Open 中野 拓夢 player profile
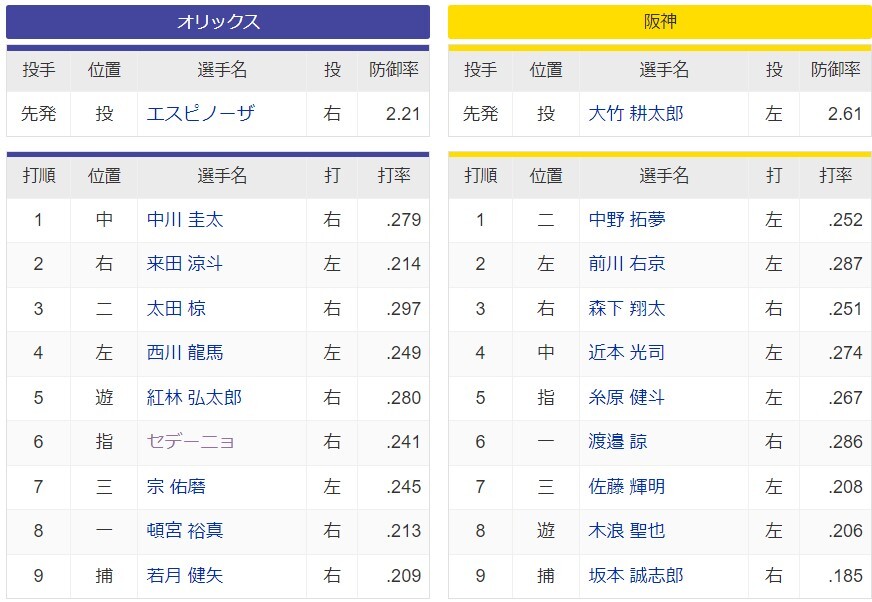The image size is (872, 602). [x=627, y=219]
